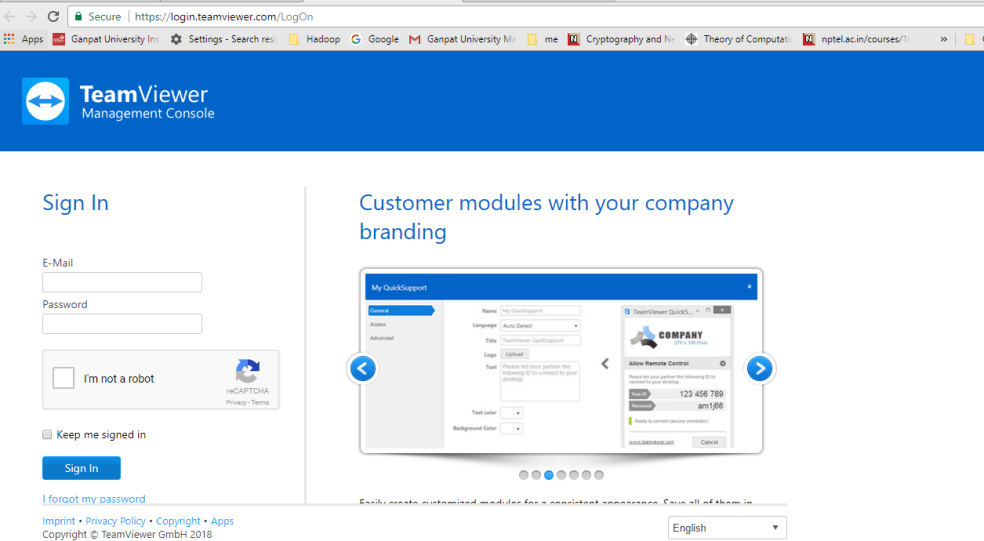Viewport: 984px width, 541px height.
Task: Open the Imprint footer link
Action: [x=58, y=521]
